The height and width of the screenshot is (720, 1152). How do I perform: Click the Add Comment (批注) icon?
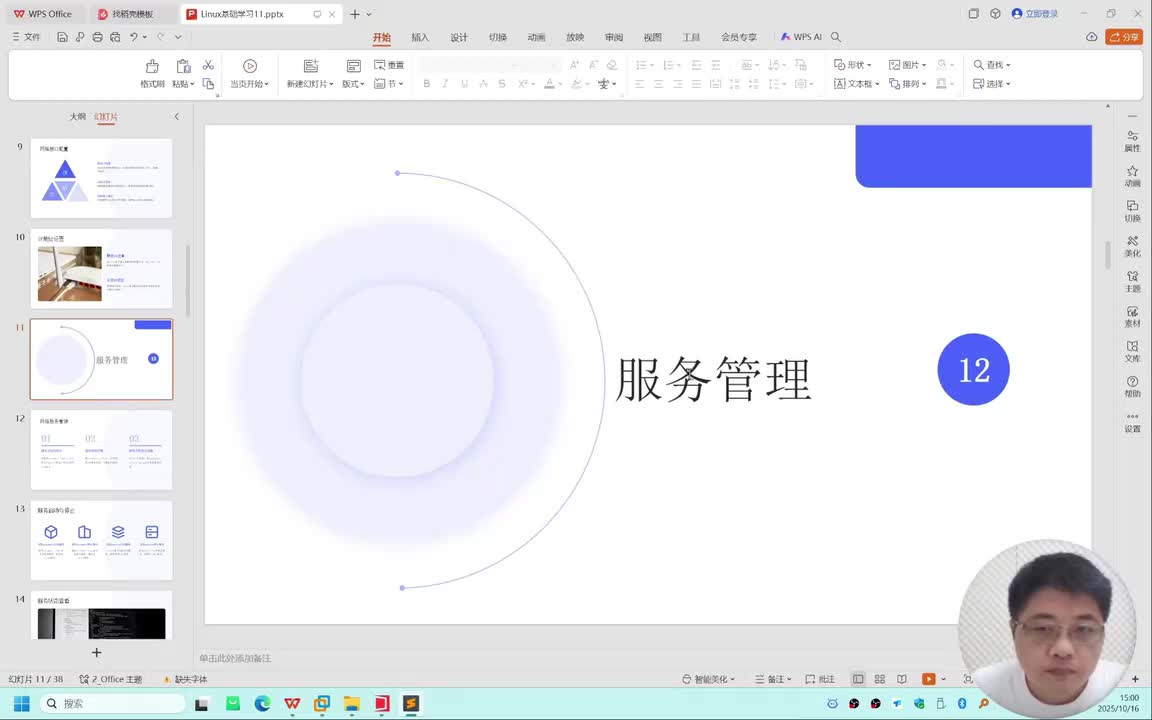point(820,679)
